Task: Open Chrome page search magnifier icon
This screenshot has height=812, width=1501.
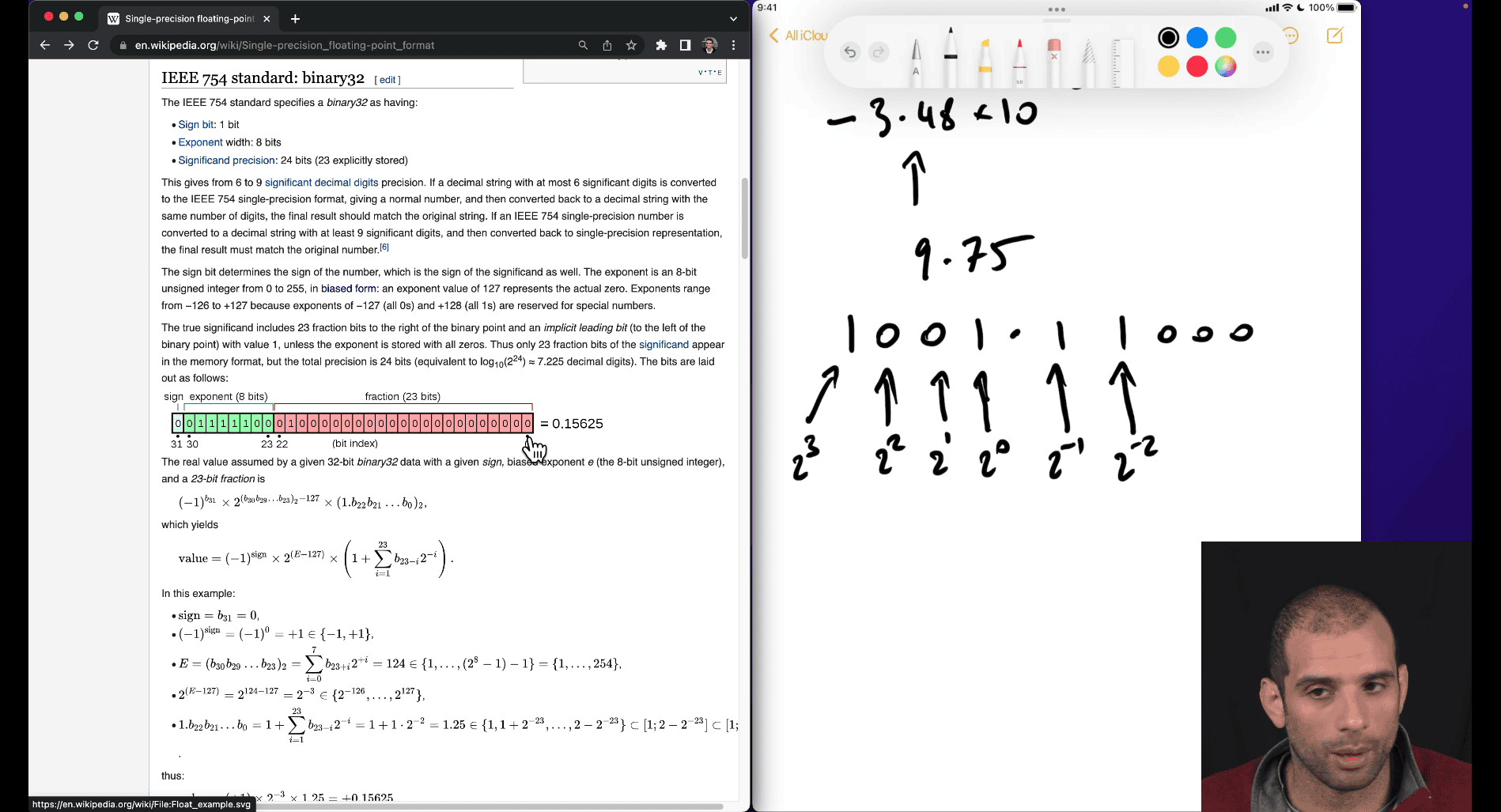Action: [583, 45]
